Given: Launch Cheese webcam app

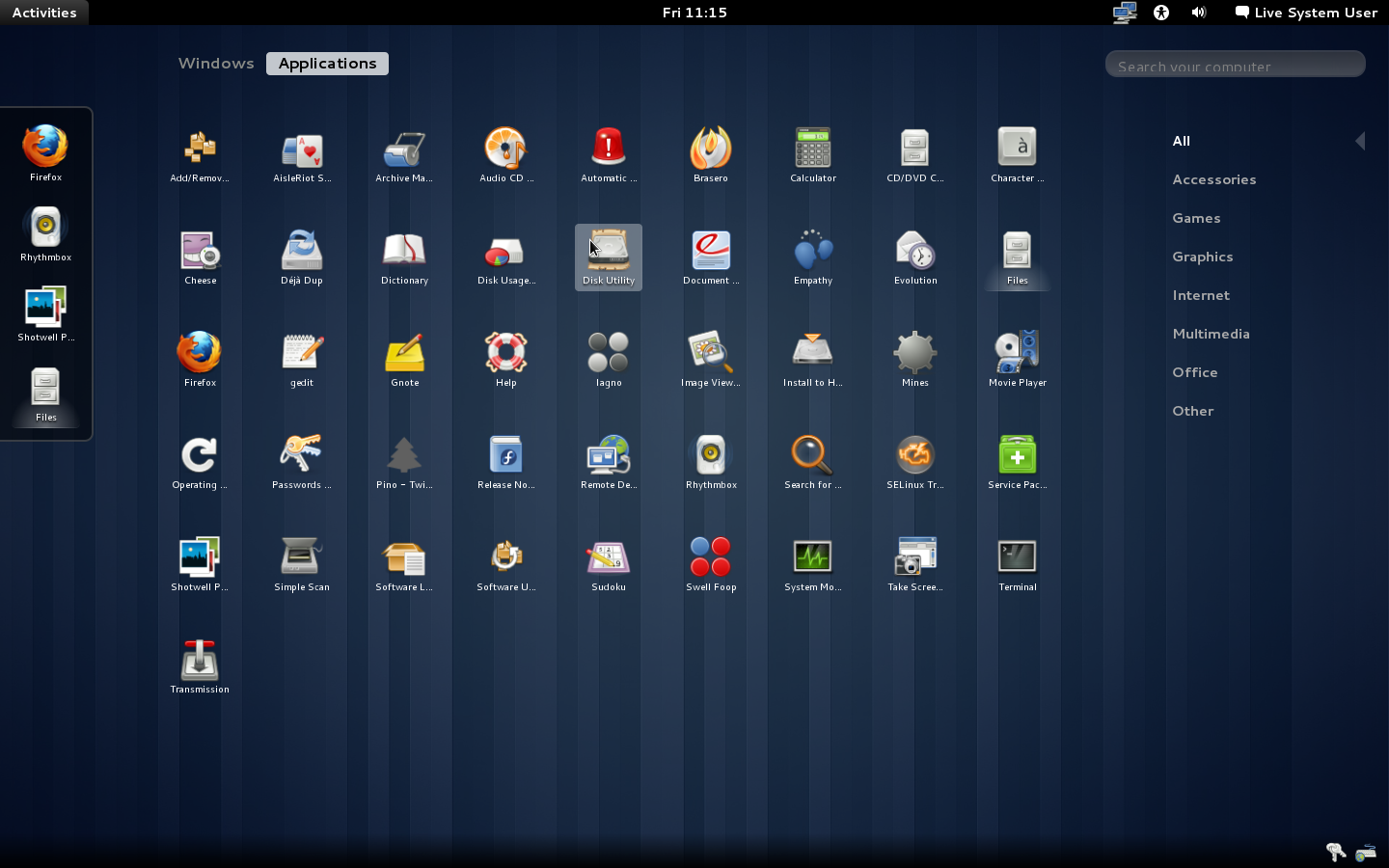Looking at the screenshot, I should (x=200, y=258).
